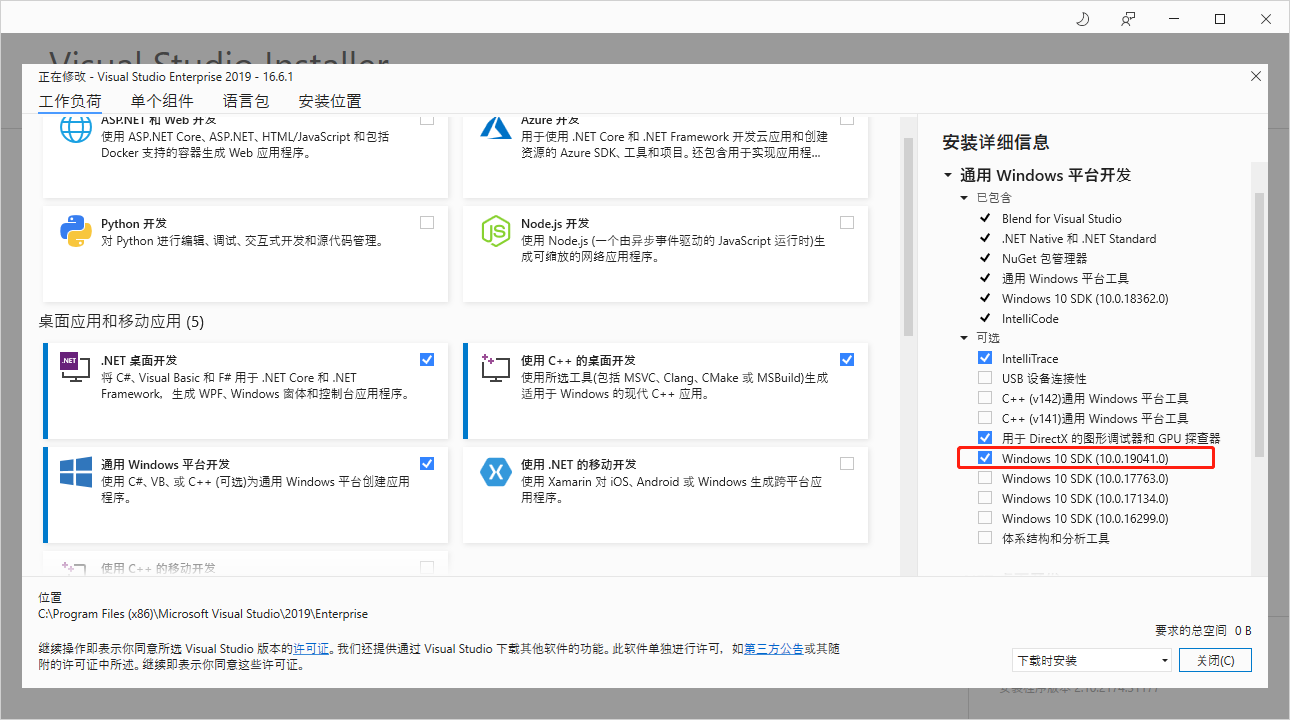Select the Blend for Visual Studio included item
This screenshot has height=720, width=1290.
(1062, 218)
